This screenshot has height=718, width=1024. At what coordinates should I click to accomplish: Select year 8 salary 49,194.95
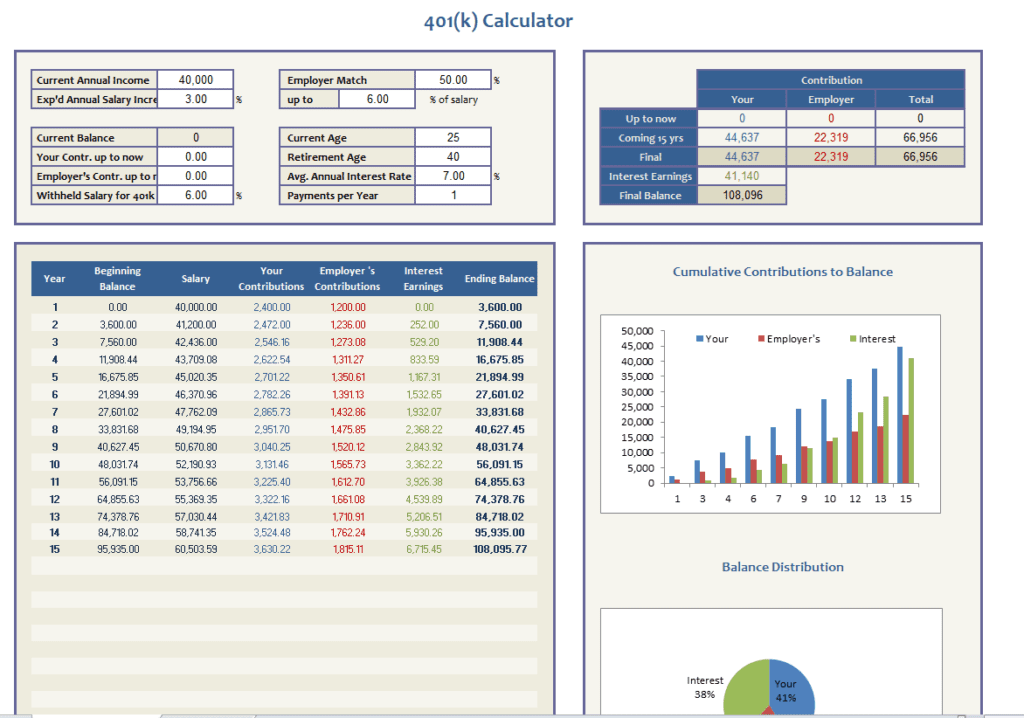196,430
